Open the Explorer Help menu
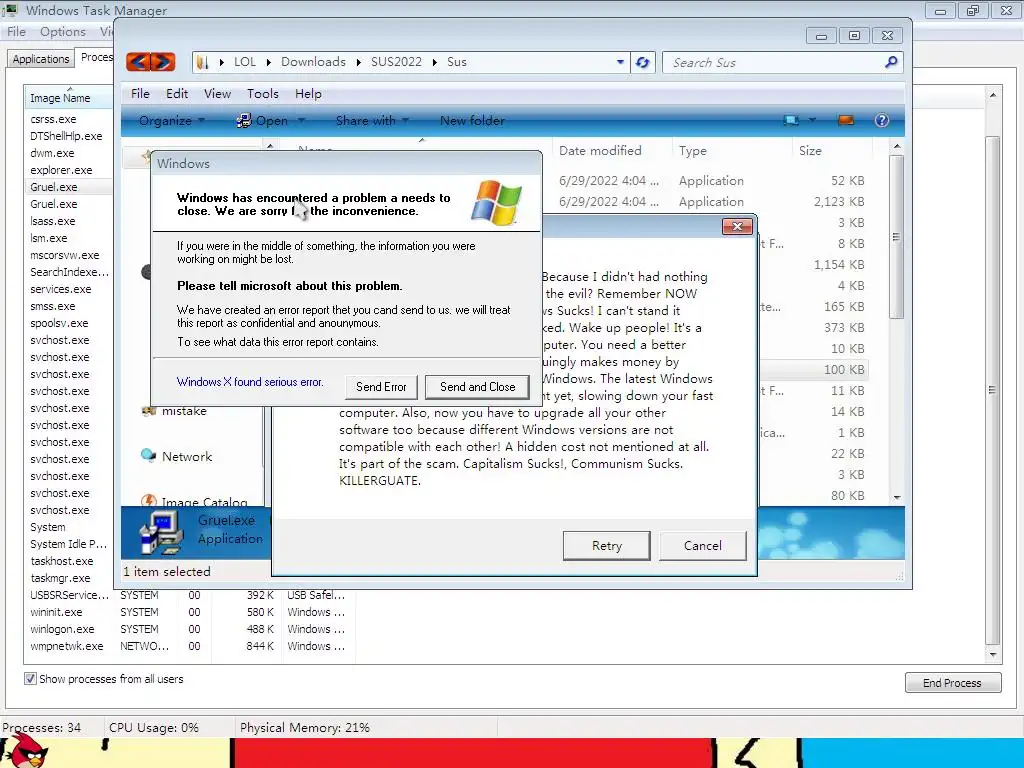Screen dimensions: 1024x768 [308, 93]
